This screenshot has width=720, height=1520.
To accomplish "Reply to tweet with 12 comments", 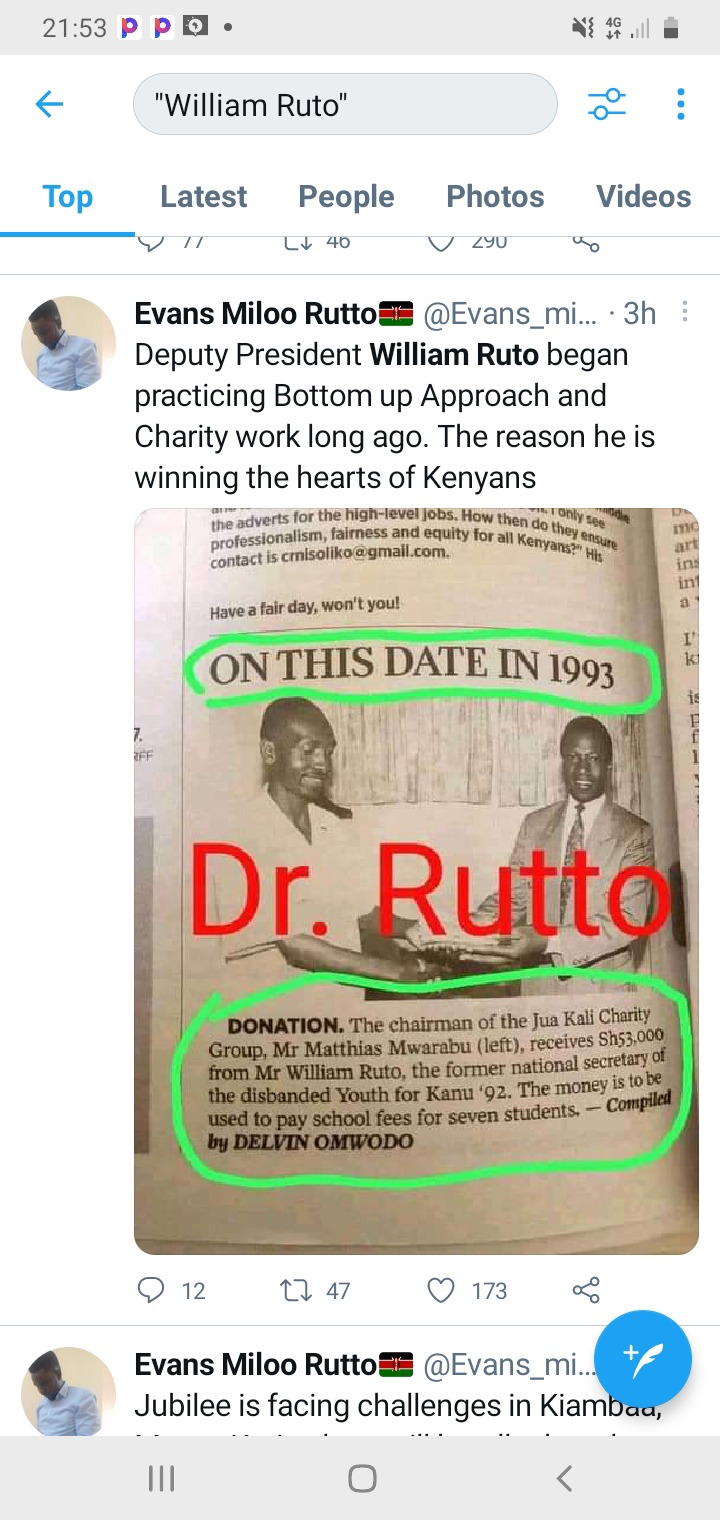I will click(x=150, y=1290).
